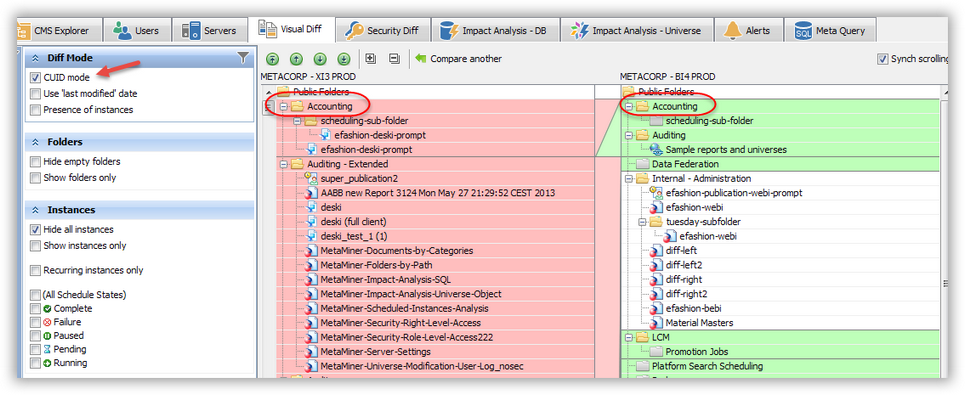Click the Pending hourglass icon
The image size is (965, 395).
pyautogui.click(x=47, y=349)
